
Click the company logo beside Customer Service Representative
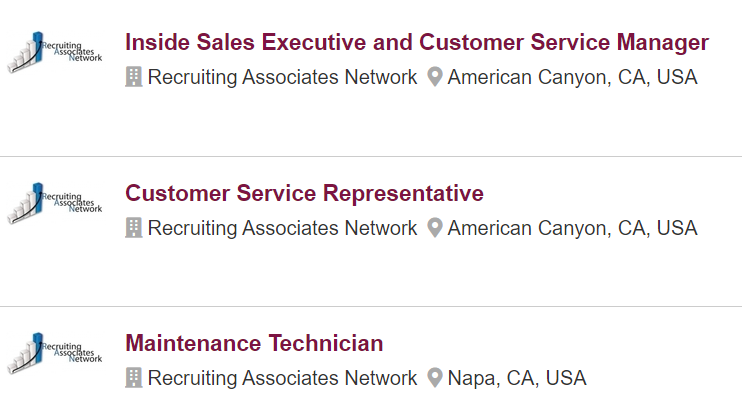pos(55,203)
